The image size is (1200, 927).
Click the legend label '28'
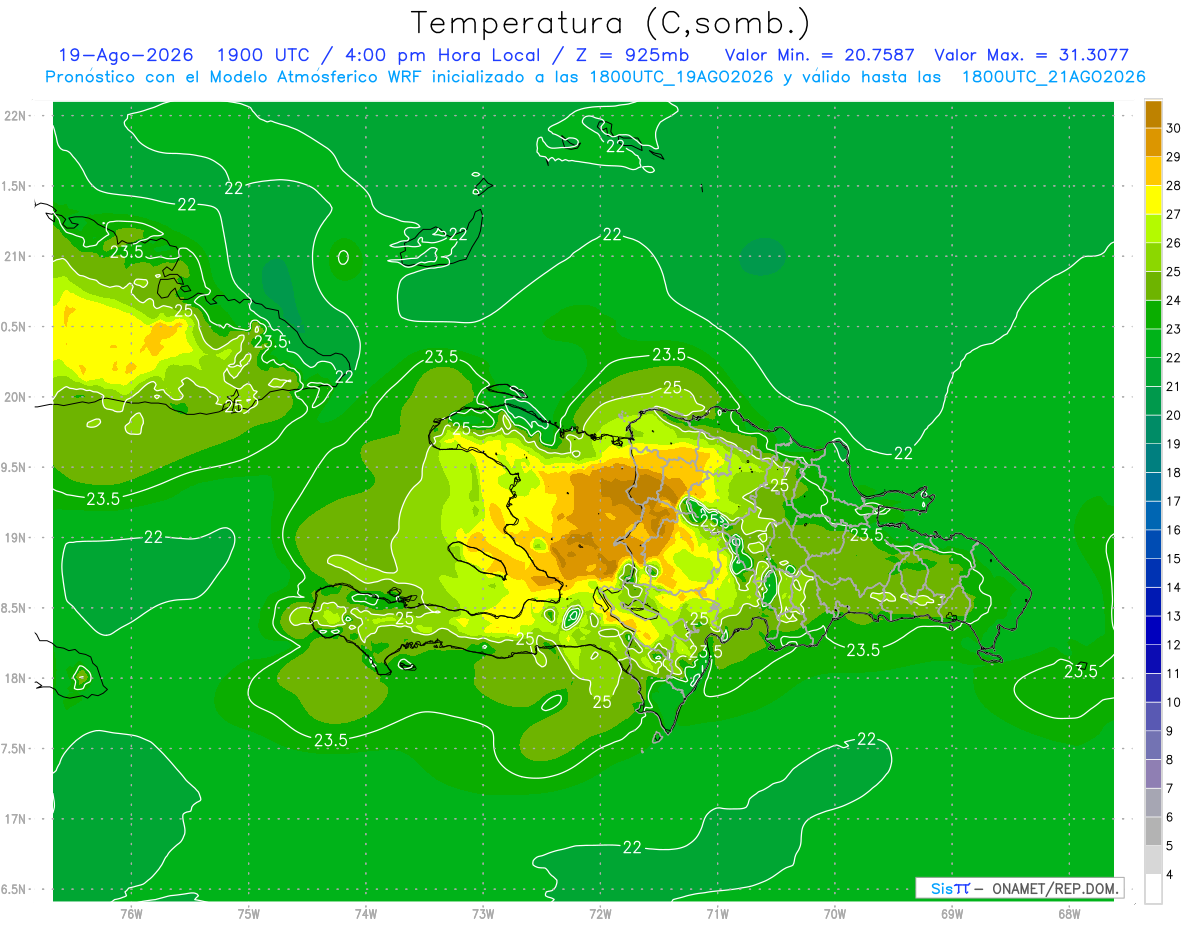pos(1174,186)
